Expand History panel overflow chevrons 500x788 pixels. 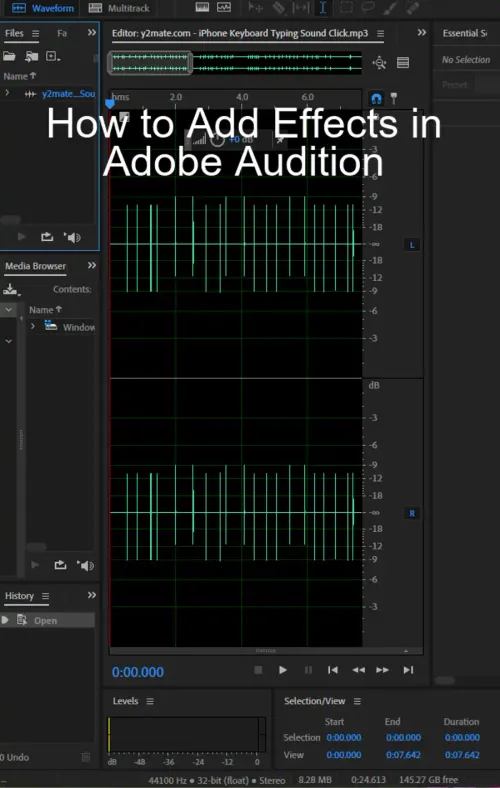(91, 595)
